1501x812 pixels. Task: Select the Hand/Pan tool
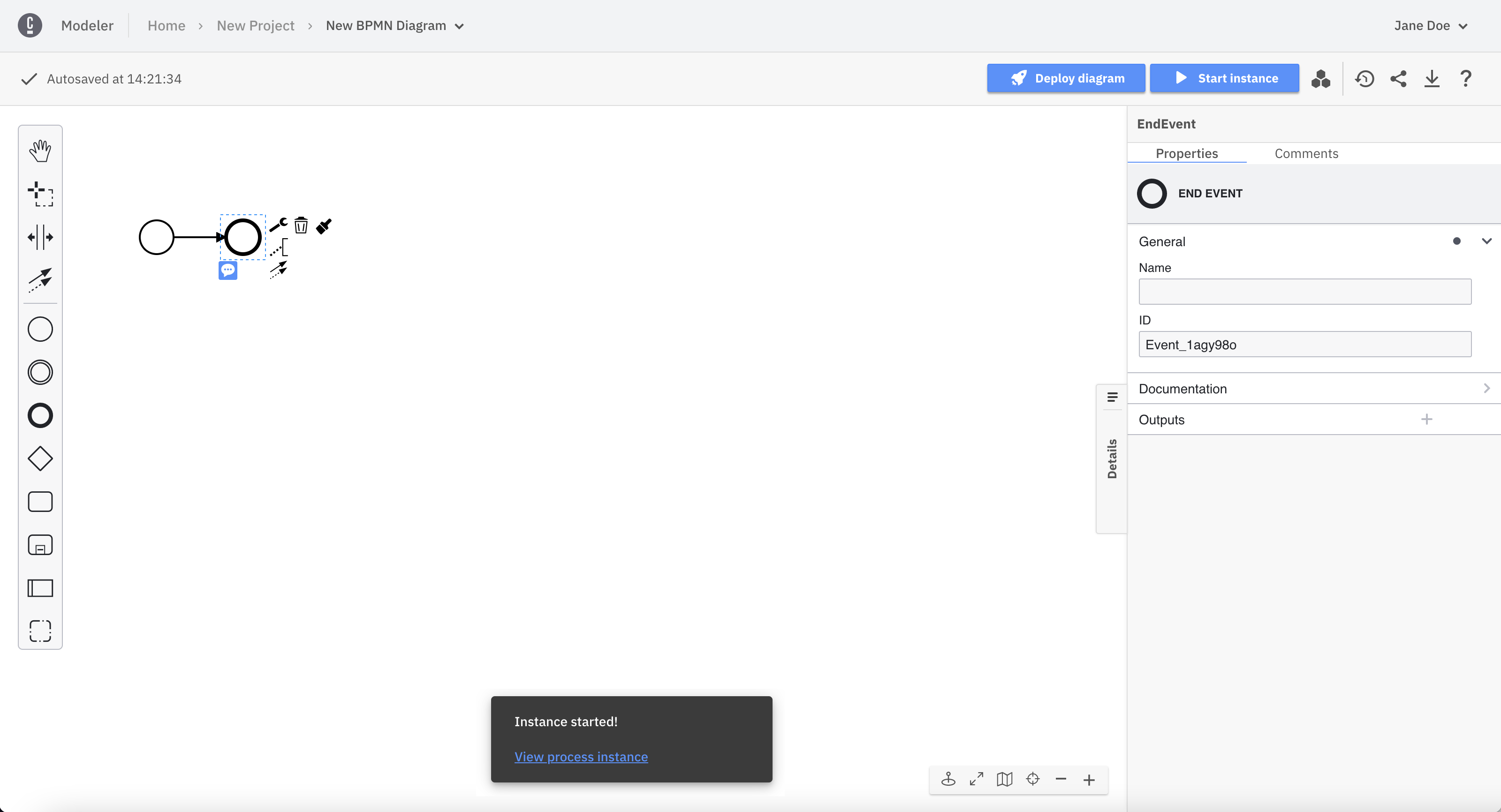click(40, 150)
